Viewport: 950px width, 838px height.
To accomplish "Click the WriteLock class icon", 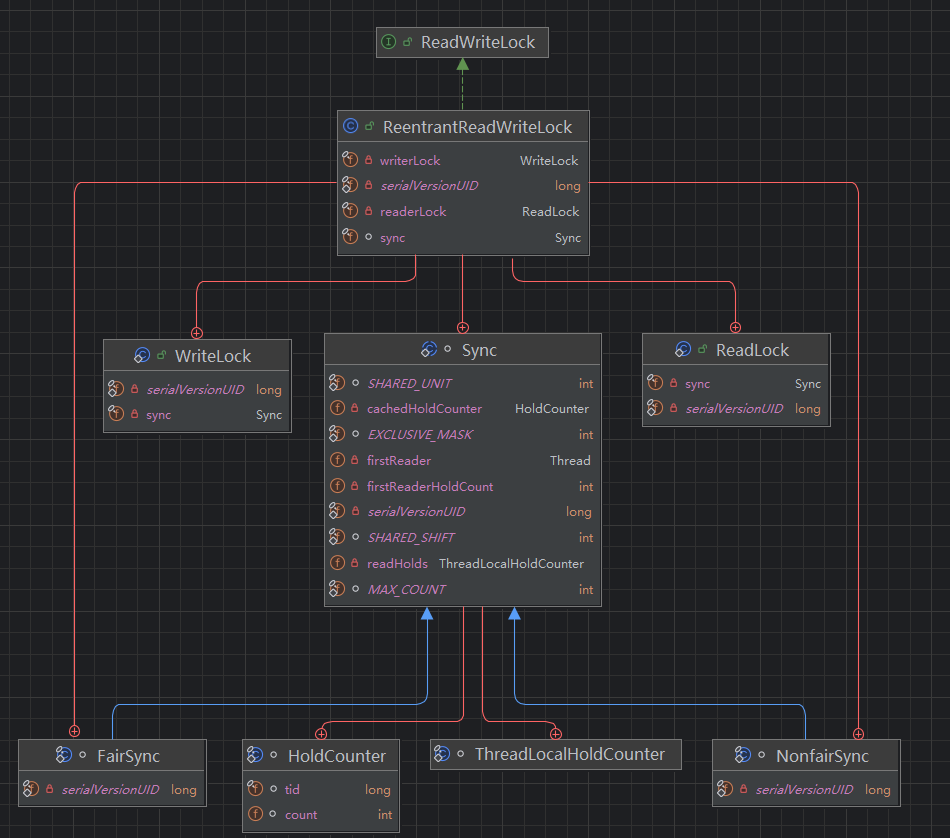I will [x=142, y=356].
